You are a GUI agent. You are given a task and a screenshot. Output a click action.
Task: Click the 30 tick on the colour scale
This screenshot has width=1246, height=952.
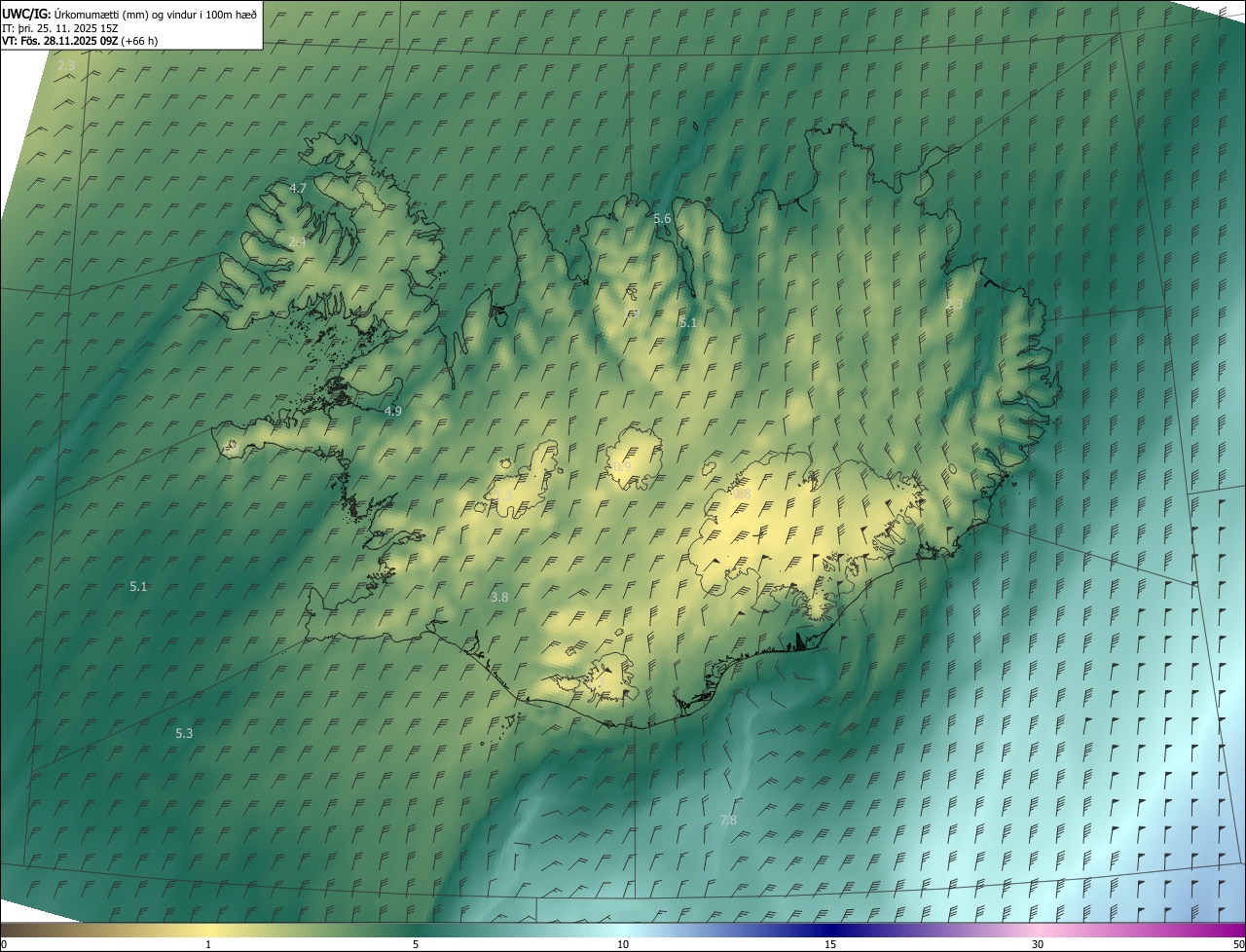(x=1038, y=944)
